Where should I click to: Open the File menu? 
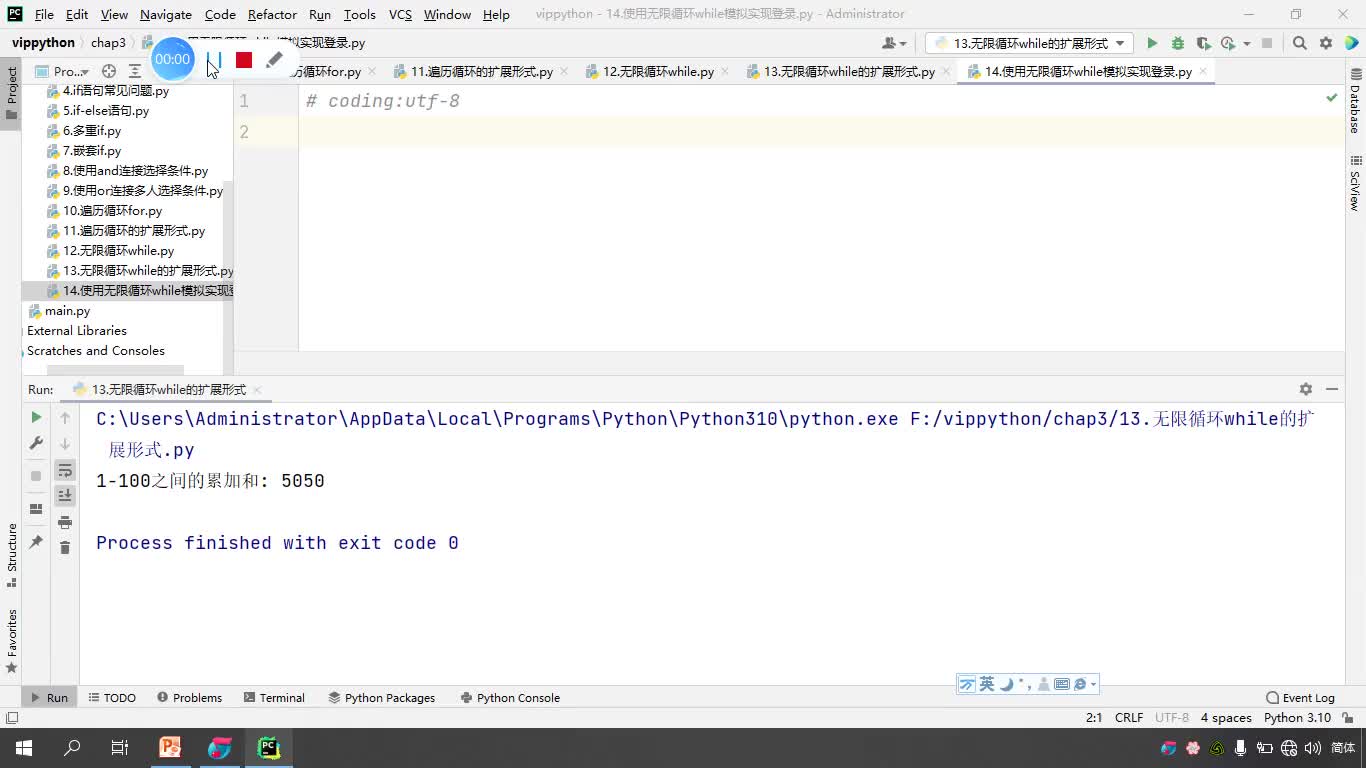(x=44, y=14)
